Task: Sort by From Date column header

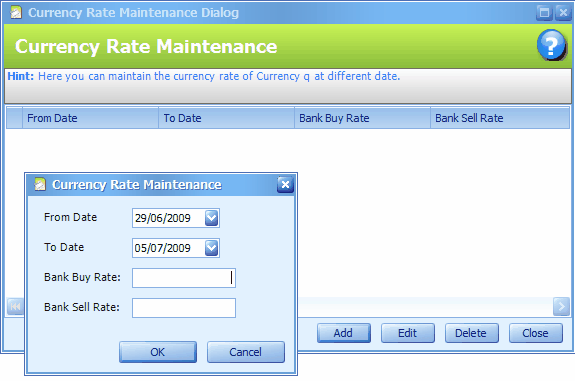Action: point(91,118)
